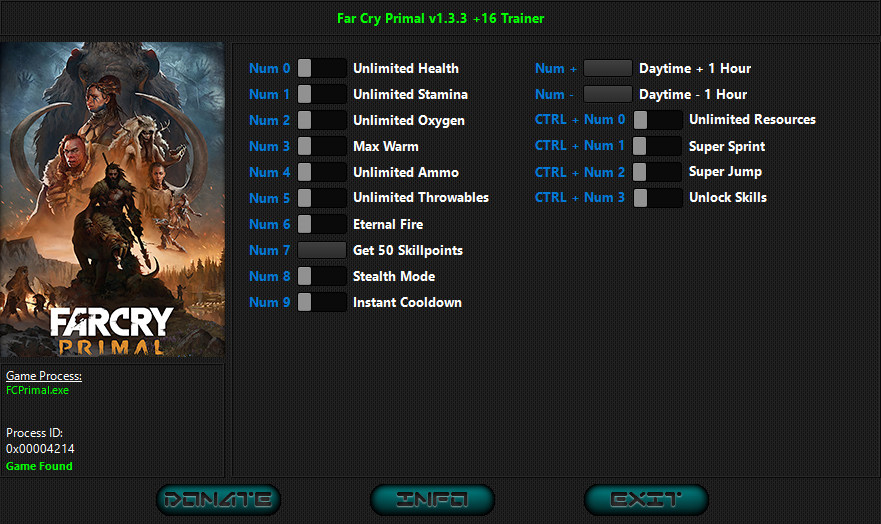Enable Unlimited Stamina toggle
Screen dimensions: 881x524
coord(322,94)
